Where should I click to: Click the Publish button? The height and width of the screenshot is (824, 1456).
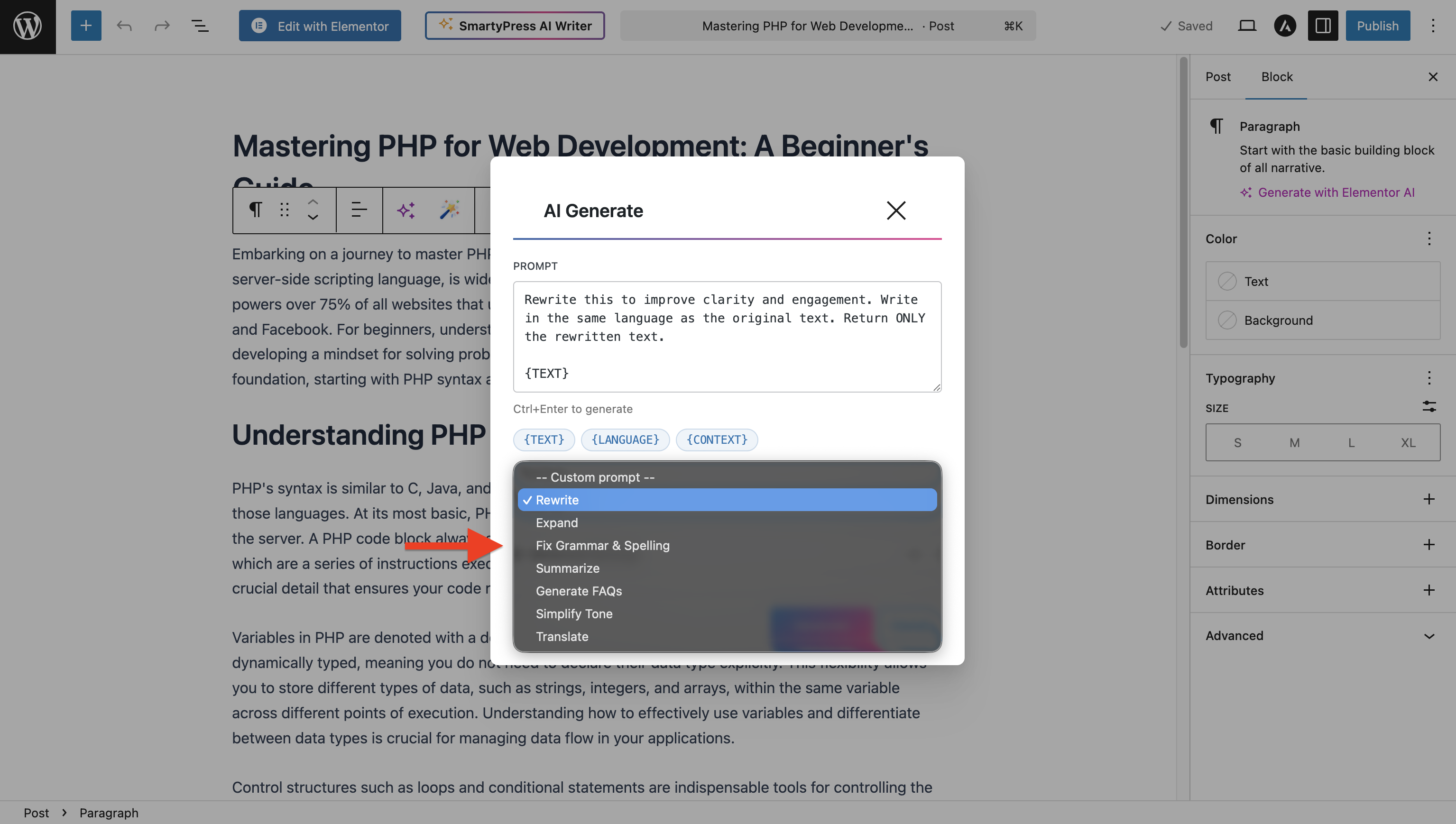1377,26
